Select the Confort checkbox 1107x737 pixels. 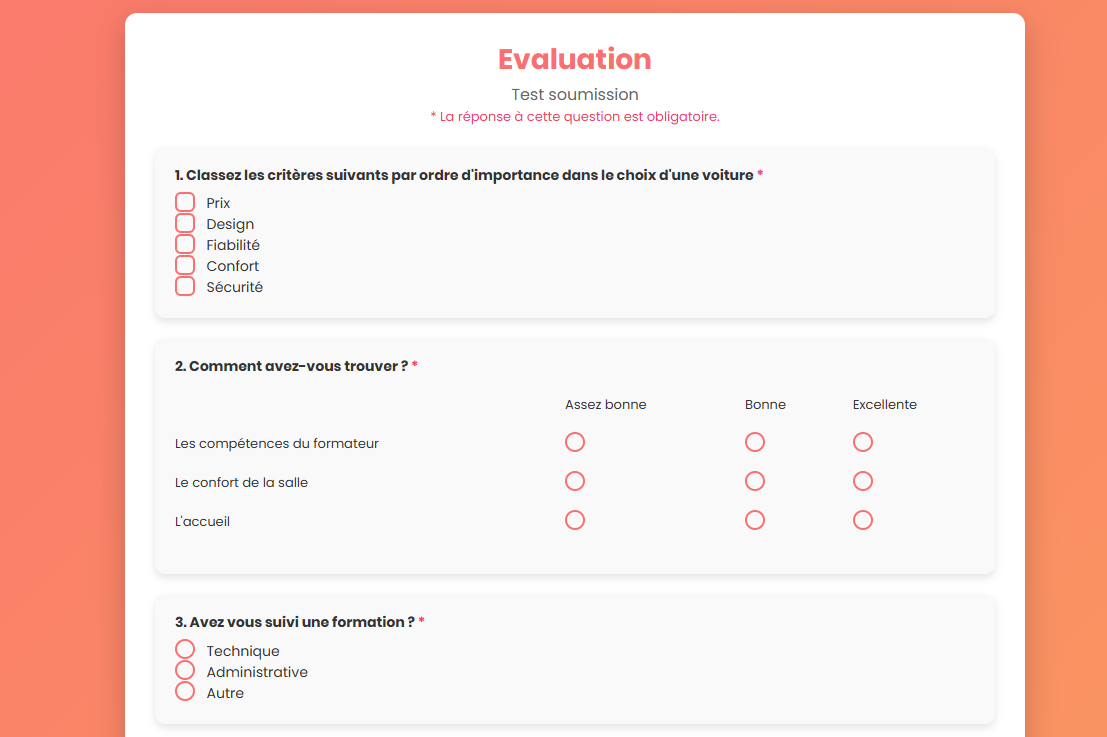[x=185, y=265]
